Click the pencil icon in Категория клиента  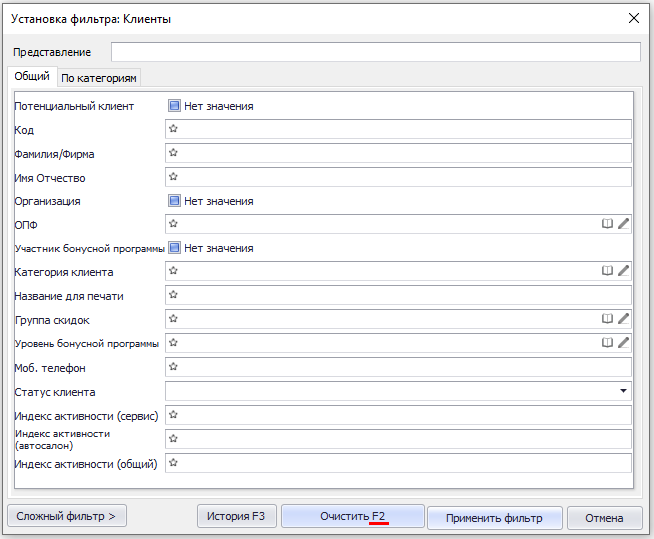(623, 271)
